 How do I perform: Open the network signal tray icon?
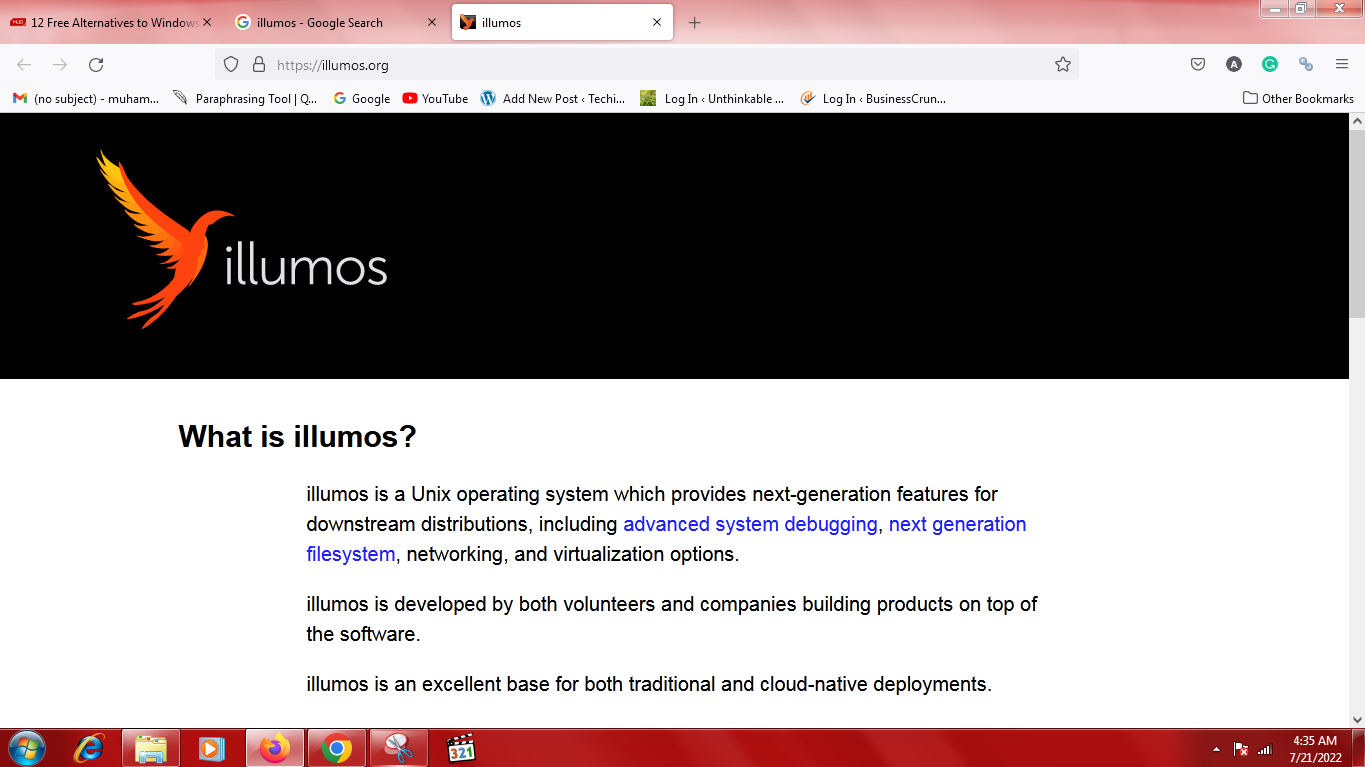pyautogui.click(x=1265, y=749)
